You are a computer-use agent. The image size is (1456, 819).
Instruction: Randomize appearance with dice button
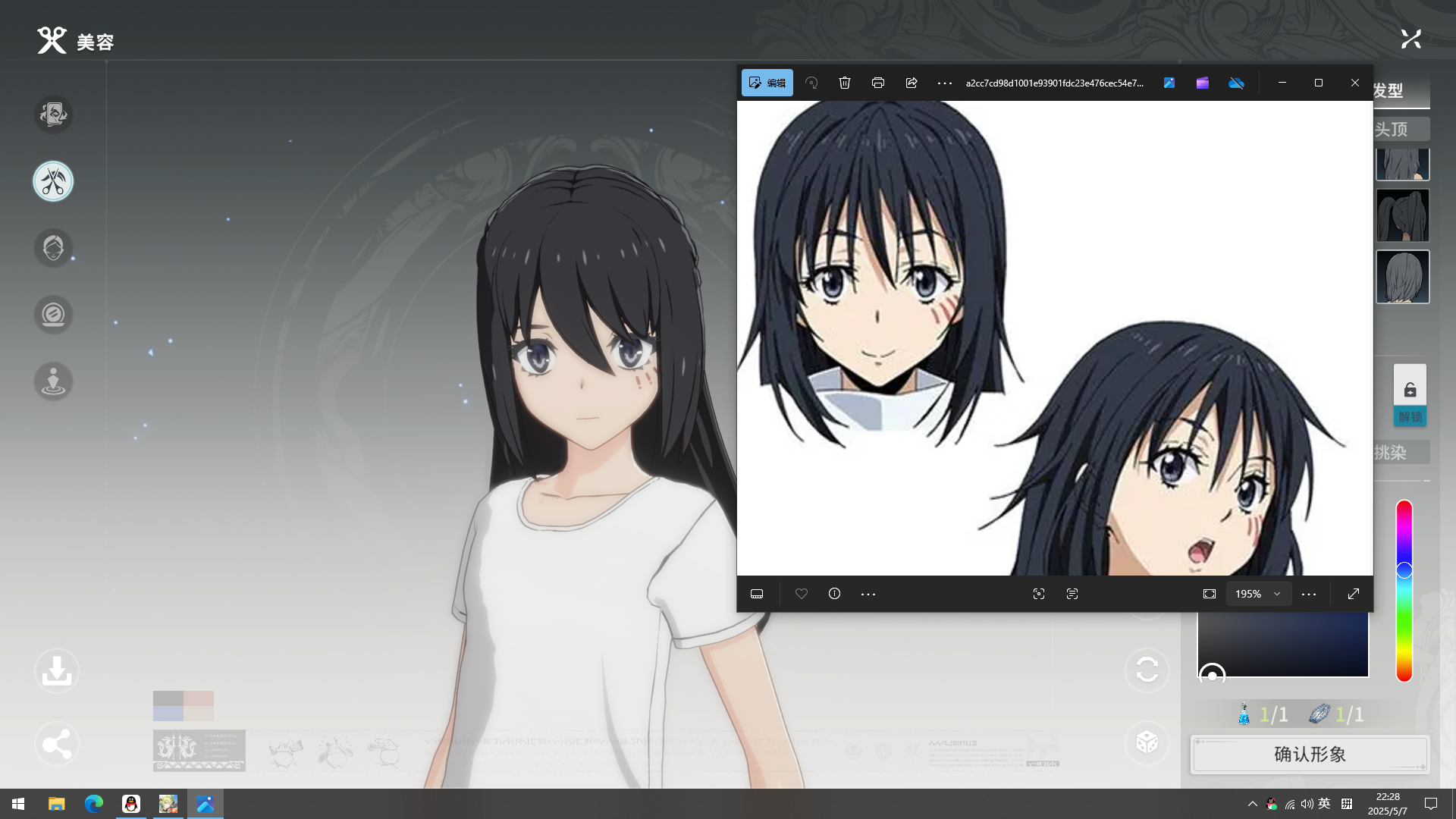(1147, 742)
